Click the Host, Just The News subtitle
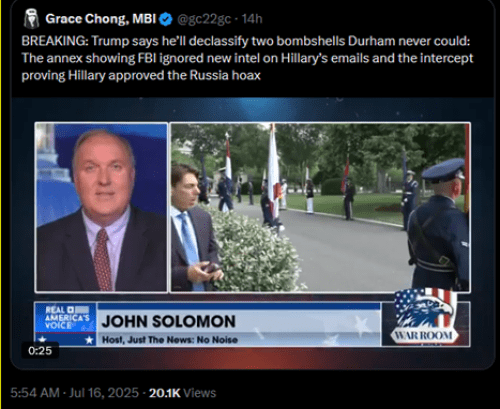Screen dimensions: 500x409 [170, 340]
